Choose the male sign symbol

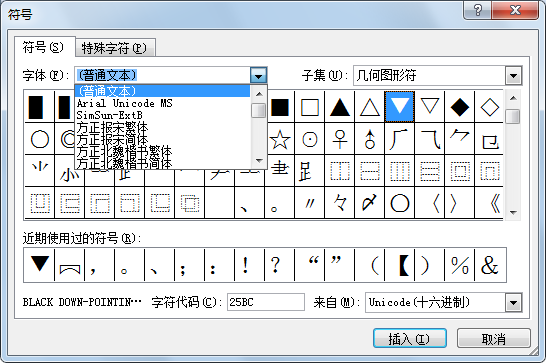click(x=369, y=139)
